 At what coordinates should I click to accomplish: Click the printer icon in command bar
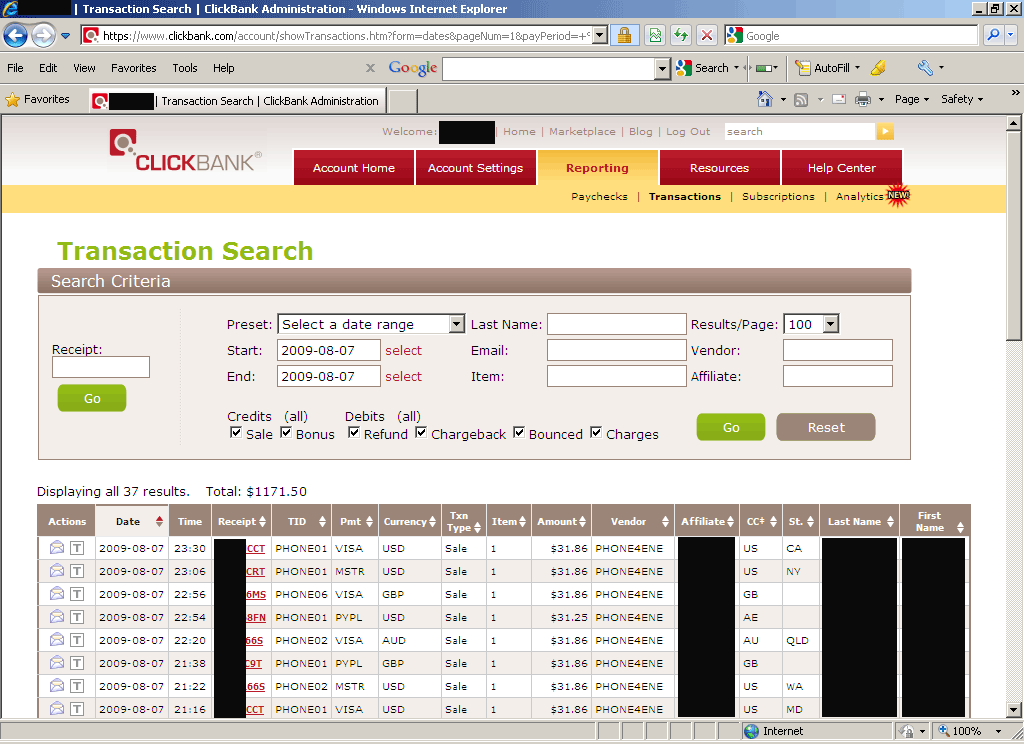(x=862, y=100)
